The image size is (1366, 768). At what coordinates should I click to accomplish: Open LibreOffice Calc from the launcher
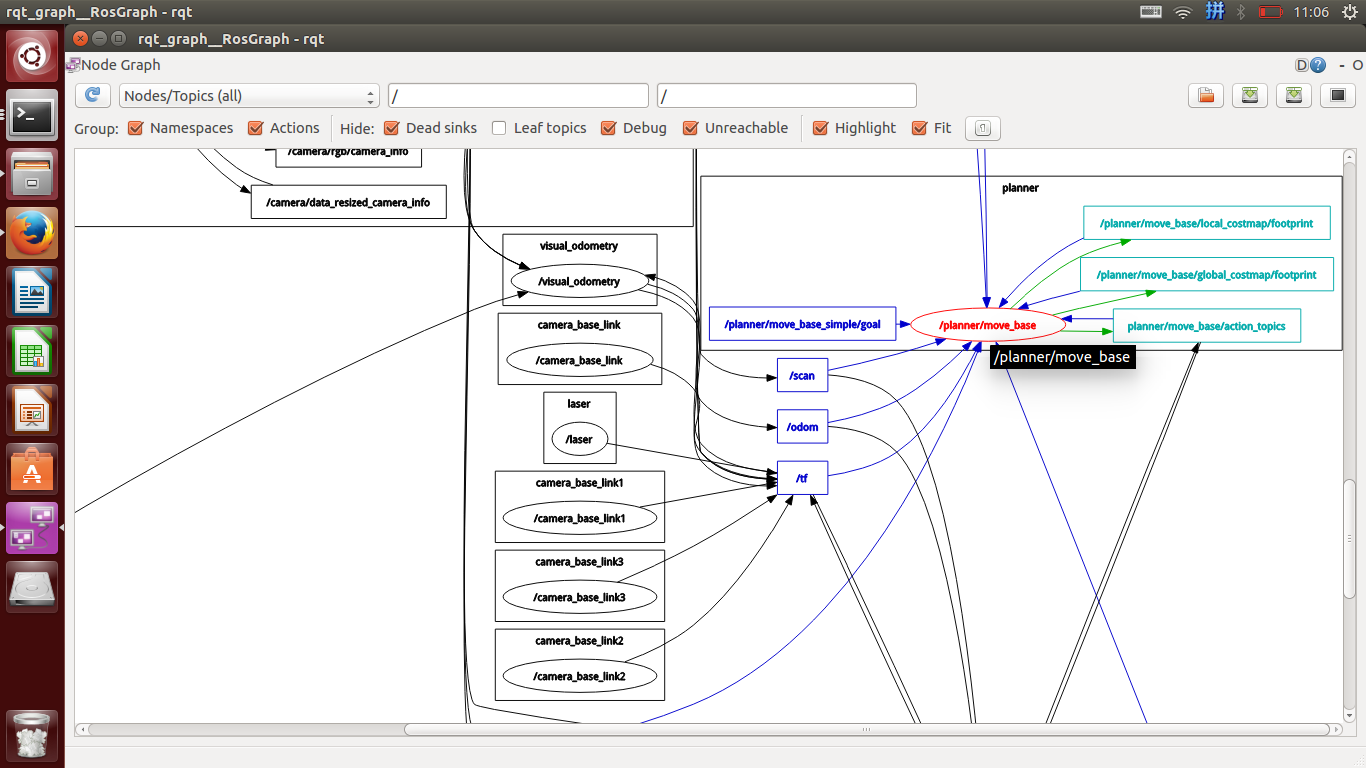pyautogui.click(x=33, y=352)
